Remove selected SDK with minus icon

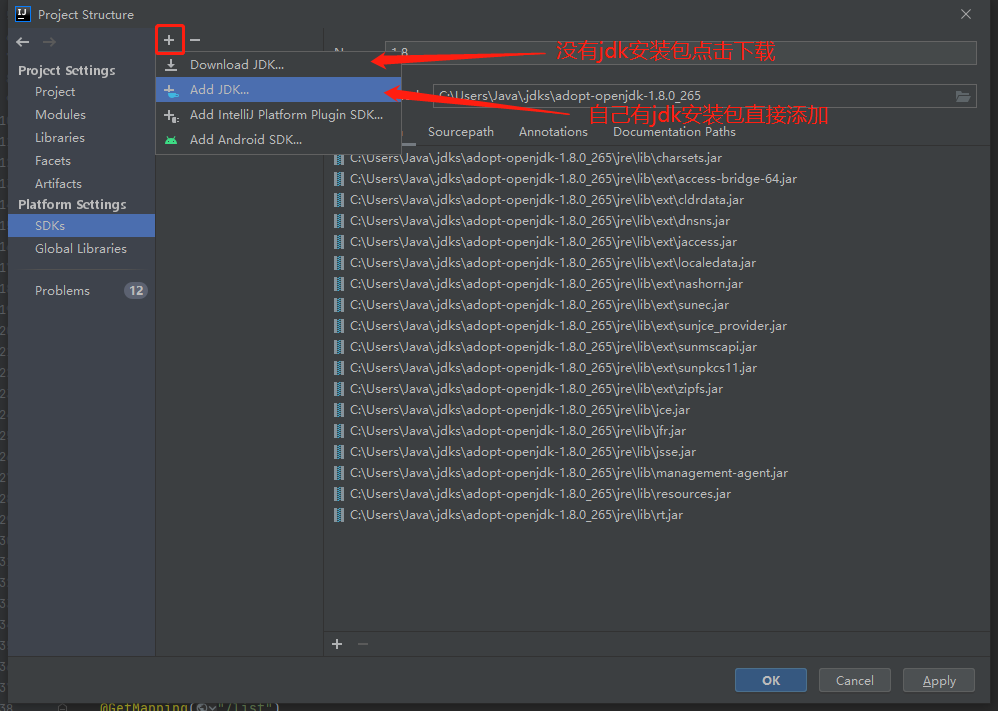(194, 39)
